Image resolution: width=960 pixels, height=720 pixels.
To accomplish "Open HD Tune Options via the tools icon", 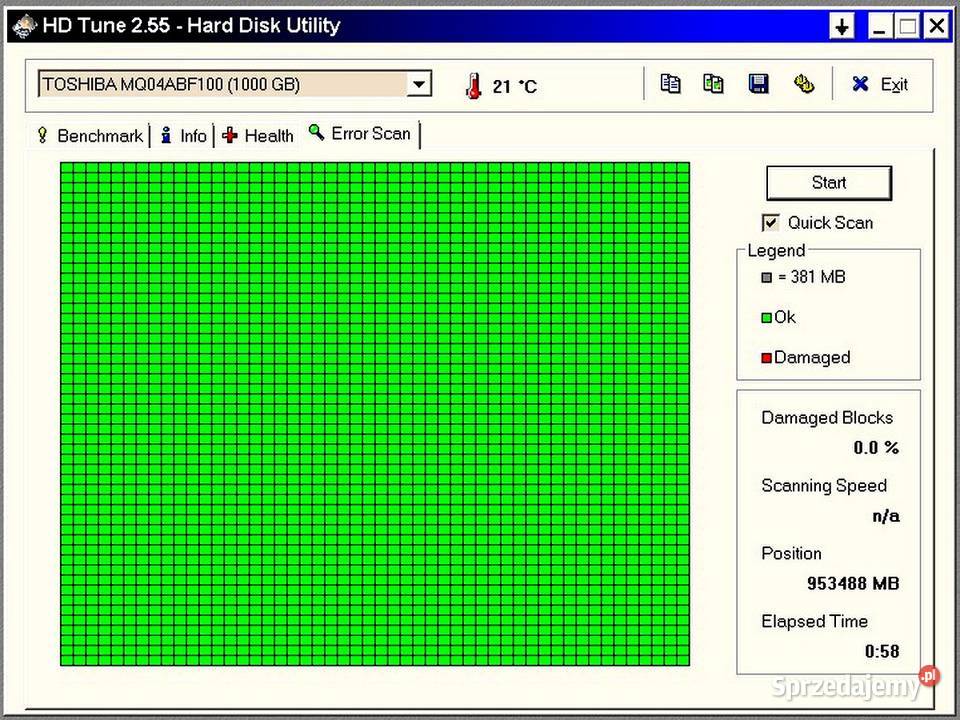I will pos(804,84).
